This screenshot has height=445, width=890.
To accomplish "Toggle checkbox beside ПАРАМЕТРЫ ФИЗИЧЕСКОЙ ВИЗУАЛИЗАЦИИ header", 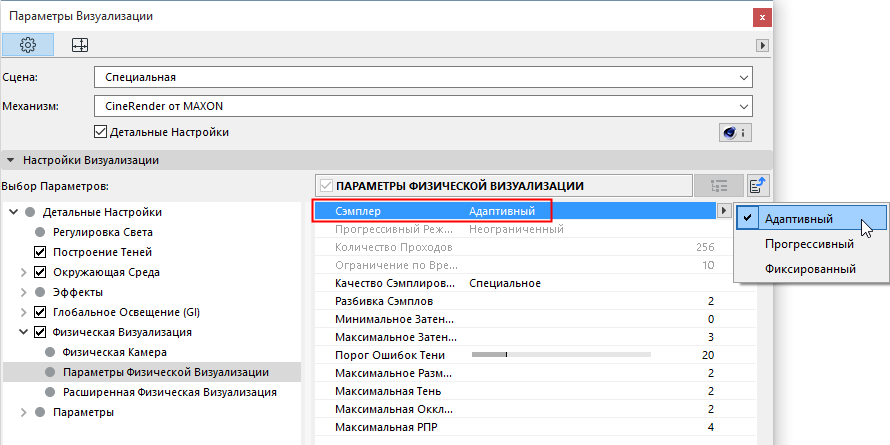I will pos(326,186).
